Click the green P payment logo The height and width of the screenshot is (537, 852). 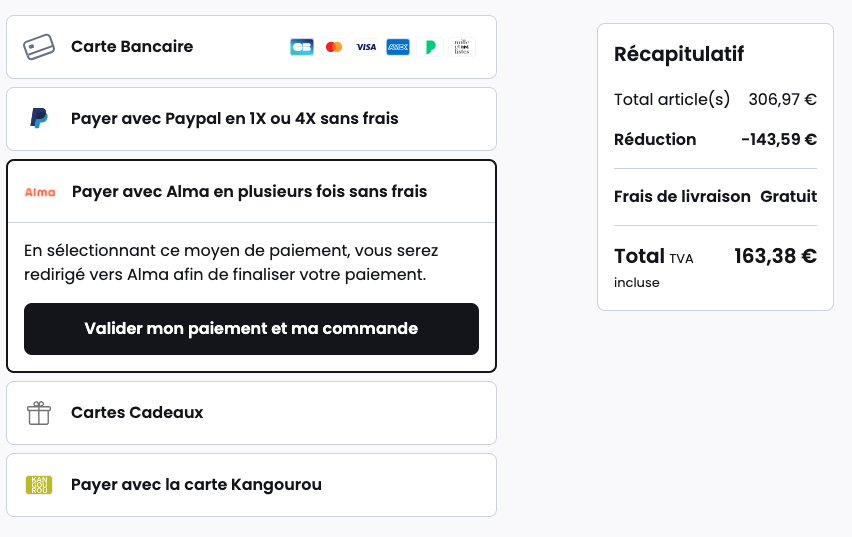(x=430, y=47)
